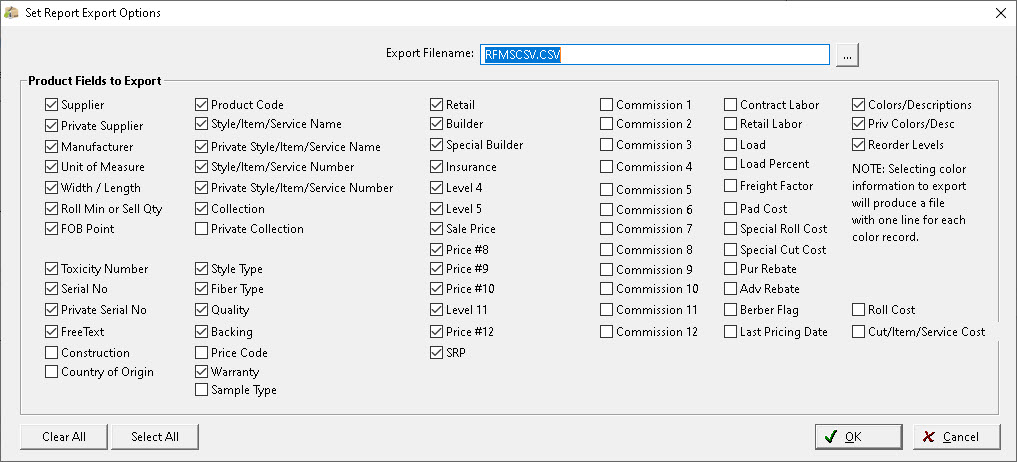Toggle the Reorder Levels checkbox
Screen dimensions: 1017x462
coord(858,145)
